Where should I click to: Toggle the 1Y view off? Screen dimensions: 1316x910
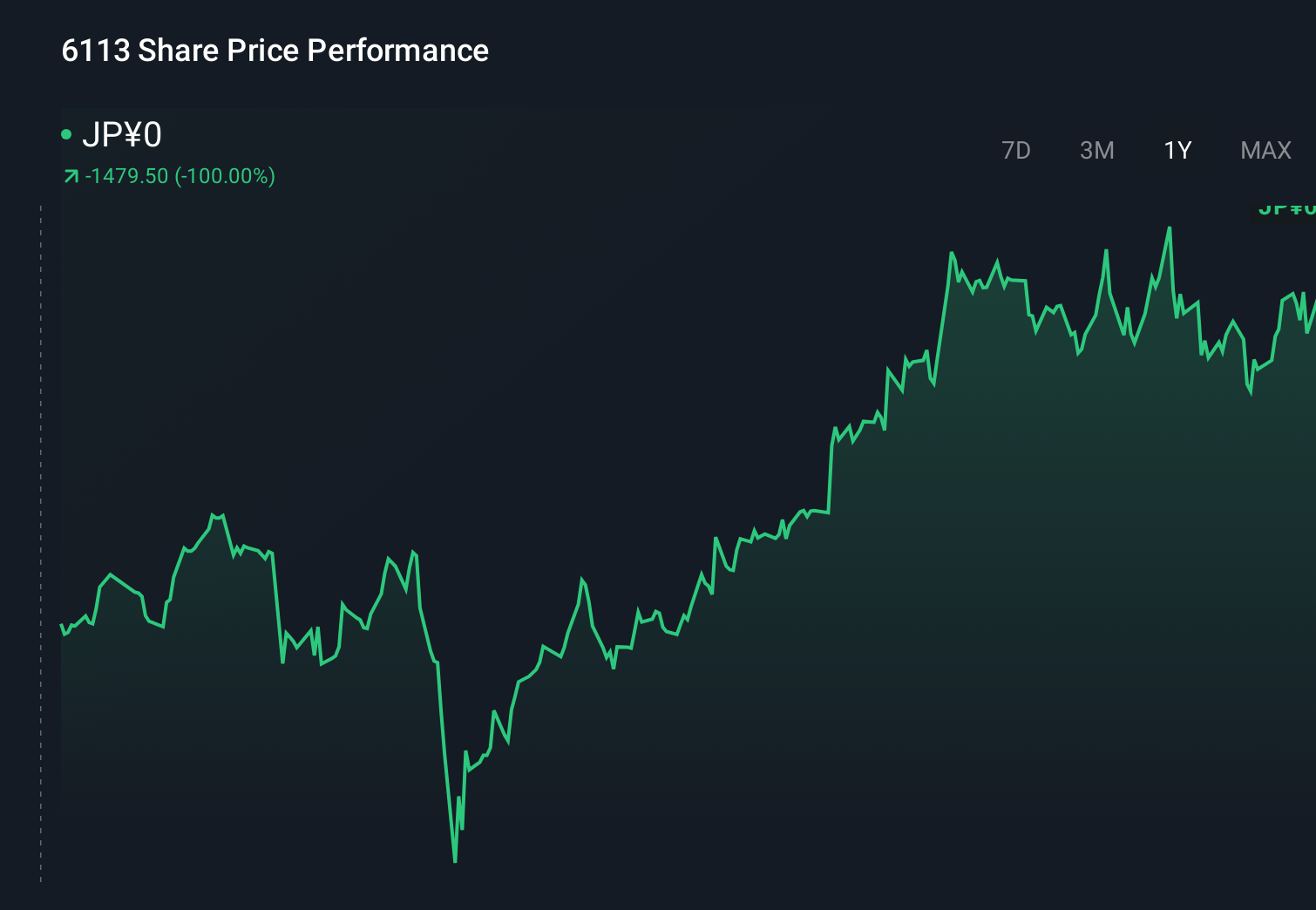(x=1177, y=150)
